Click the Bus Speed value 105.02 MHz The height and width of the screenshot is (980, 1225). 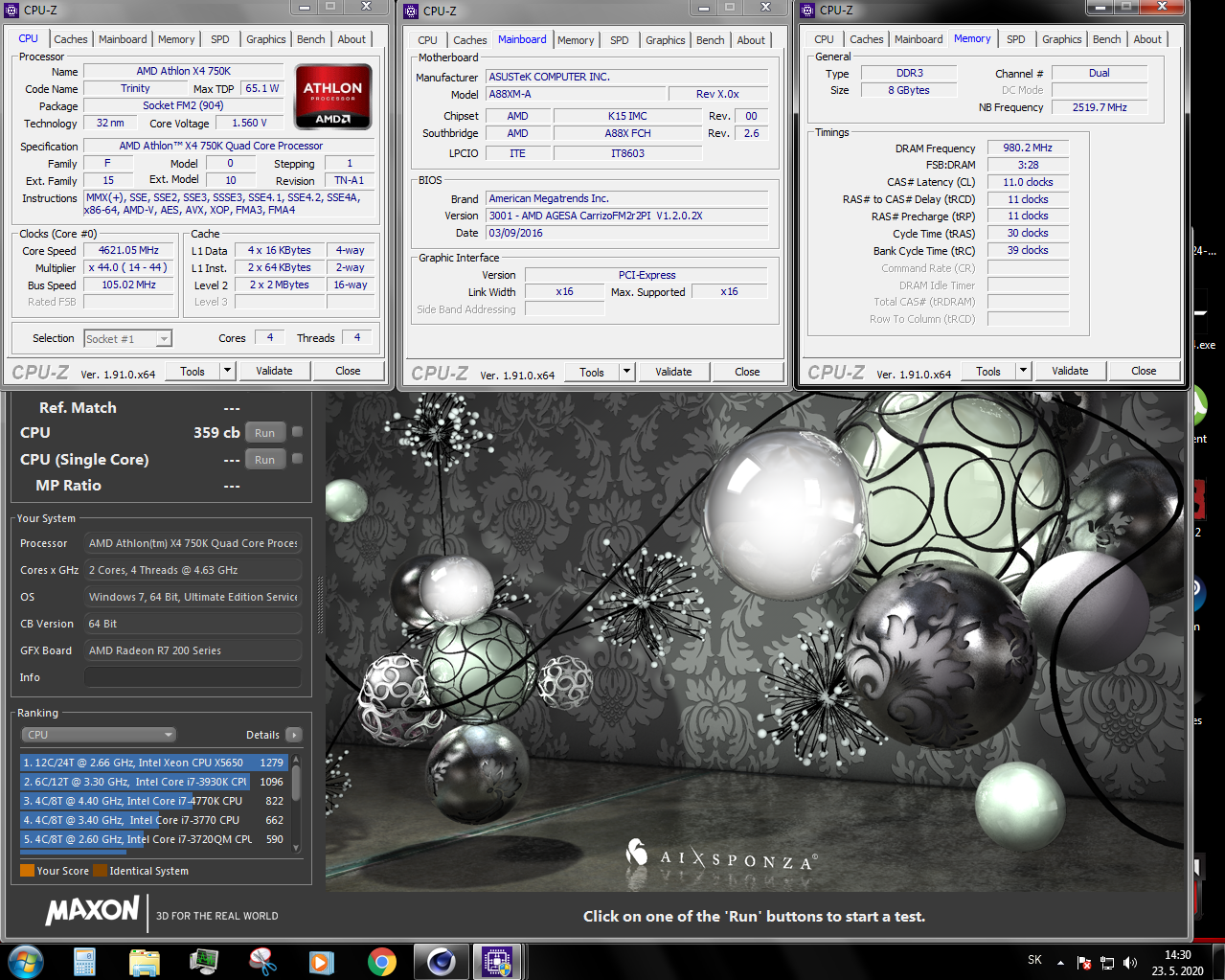128,285
